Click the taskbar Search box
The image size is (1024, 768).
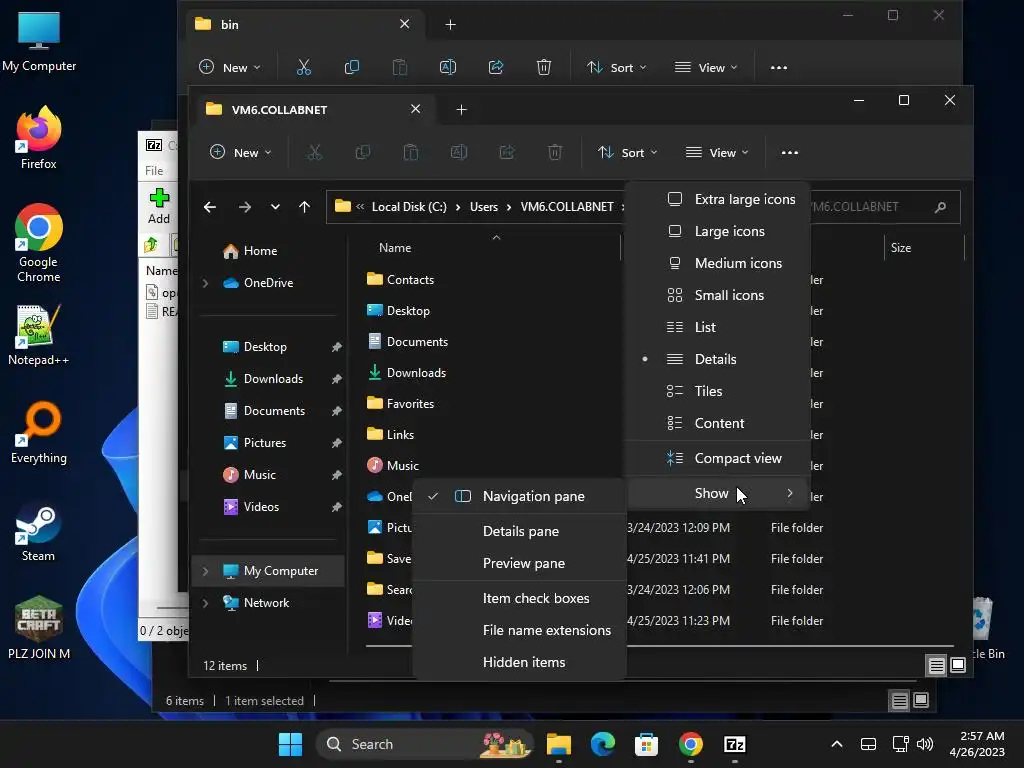point(425,744)
